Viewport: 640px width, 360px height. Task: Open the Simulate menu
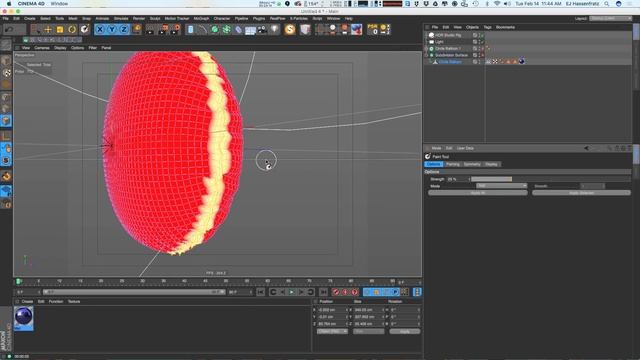click(x=121, y=18)
